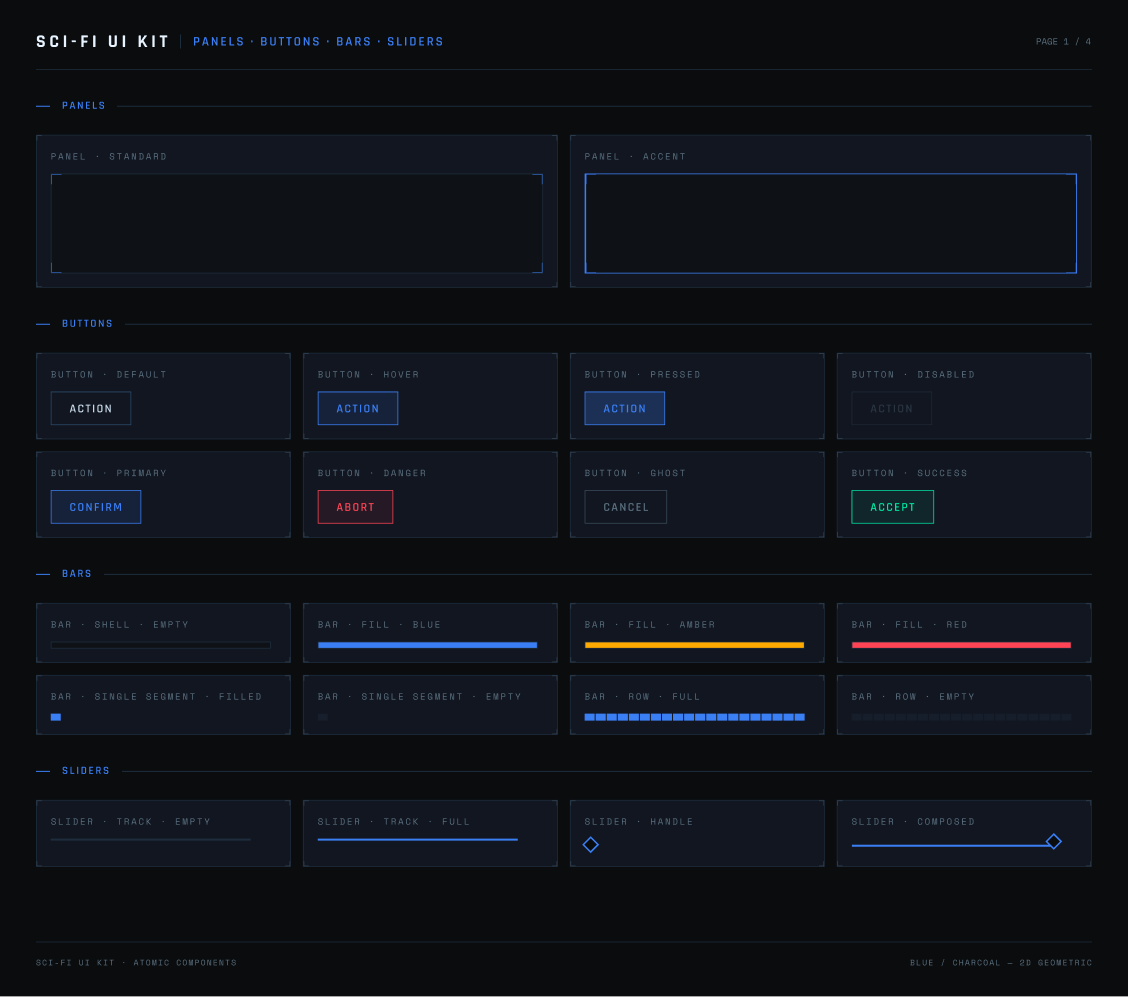Click the 'BUTTON · SUCCESS' label
Viewport: 1128px width, 997px height.
coord(909,473)
